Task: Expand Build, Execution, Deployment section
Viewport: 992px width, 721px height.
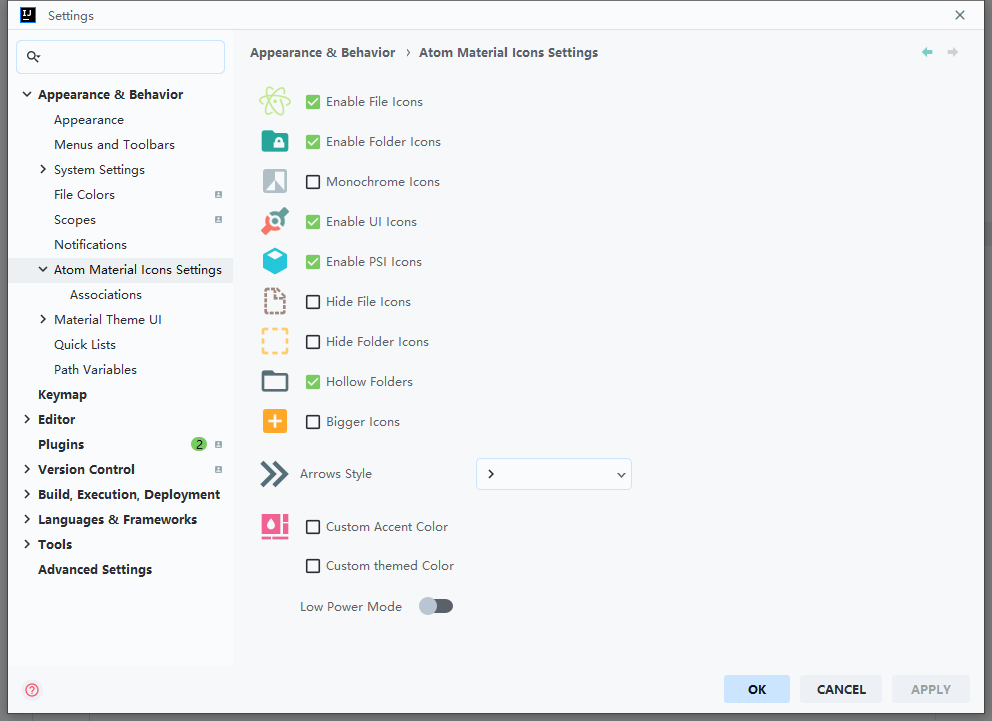Action: click(27, 495)
